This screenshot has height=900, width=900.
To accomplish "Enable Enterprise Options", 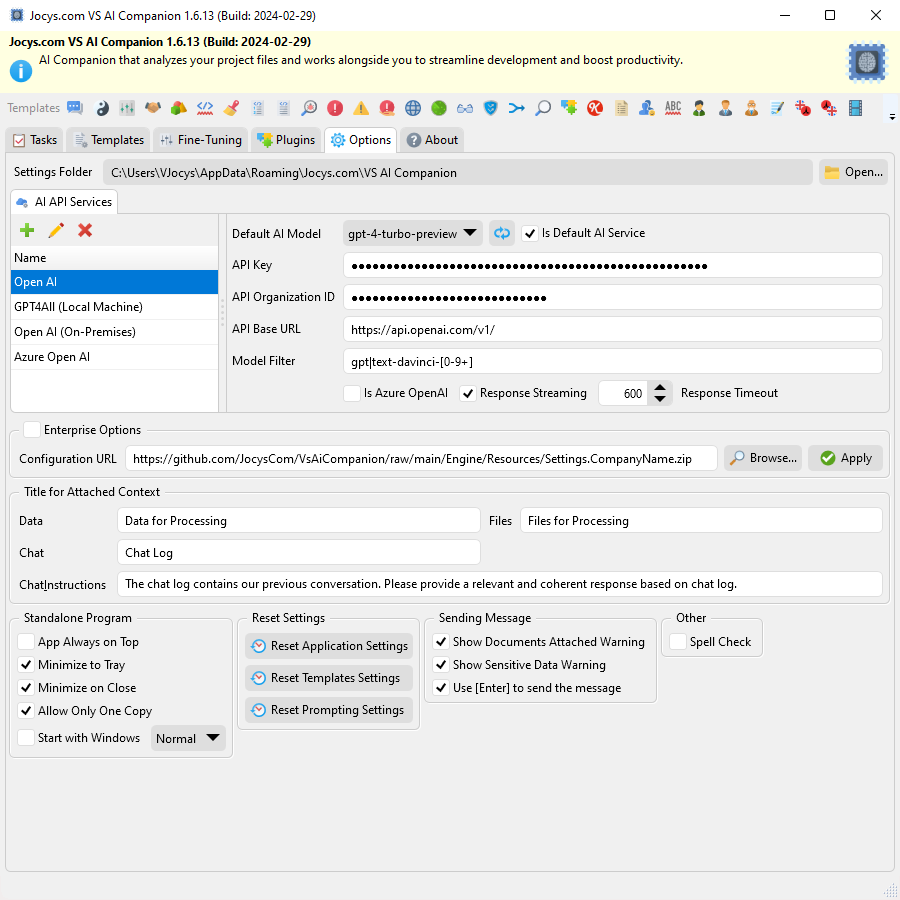I will pos(29,429).
